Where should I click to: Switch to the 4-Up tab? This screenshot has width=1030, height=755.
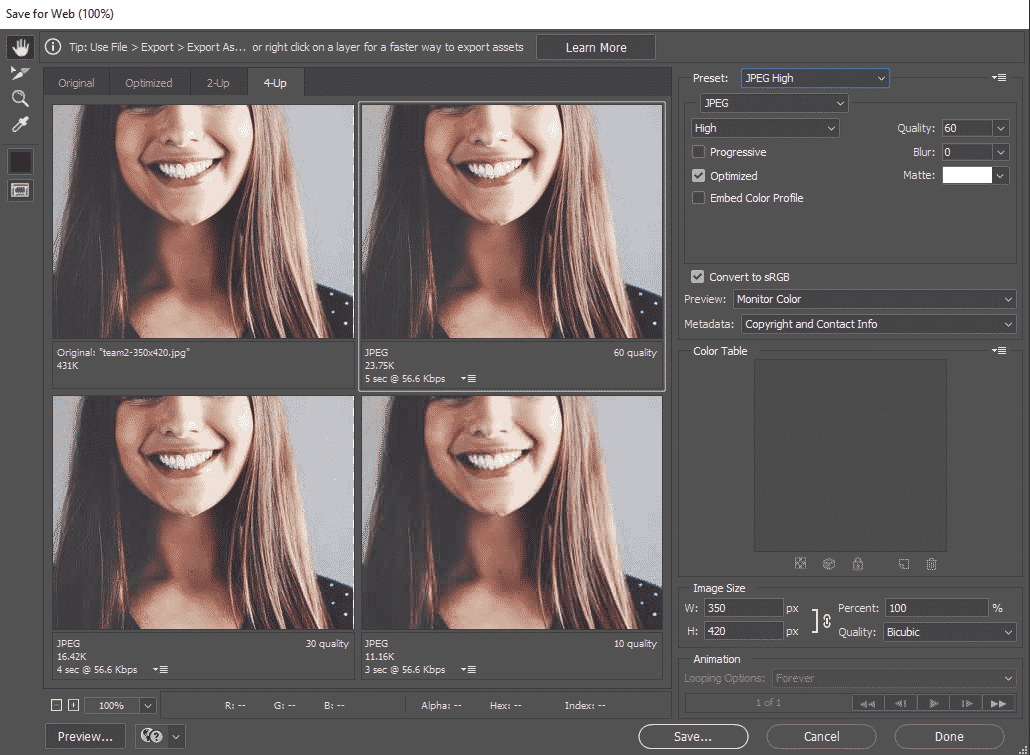275,83
